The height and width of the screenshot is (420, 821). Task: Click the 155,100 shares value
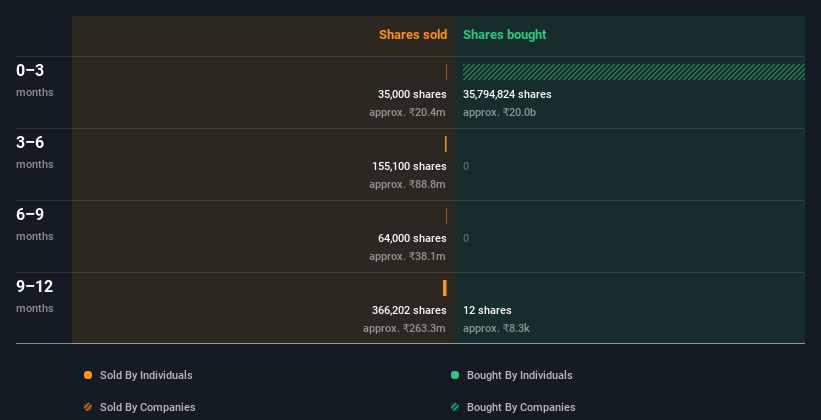click(409, 166)
